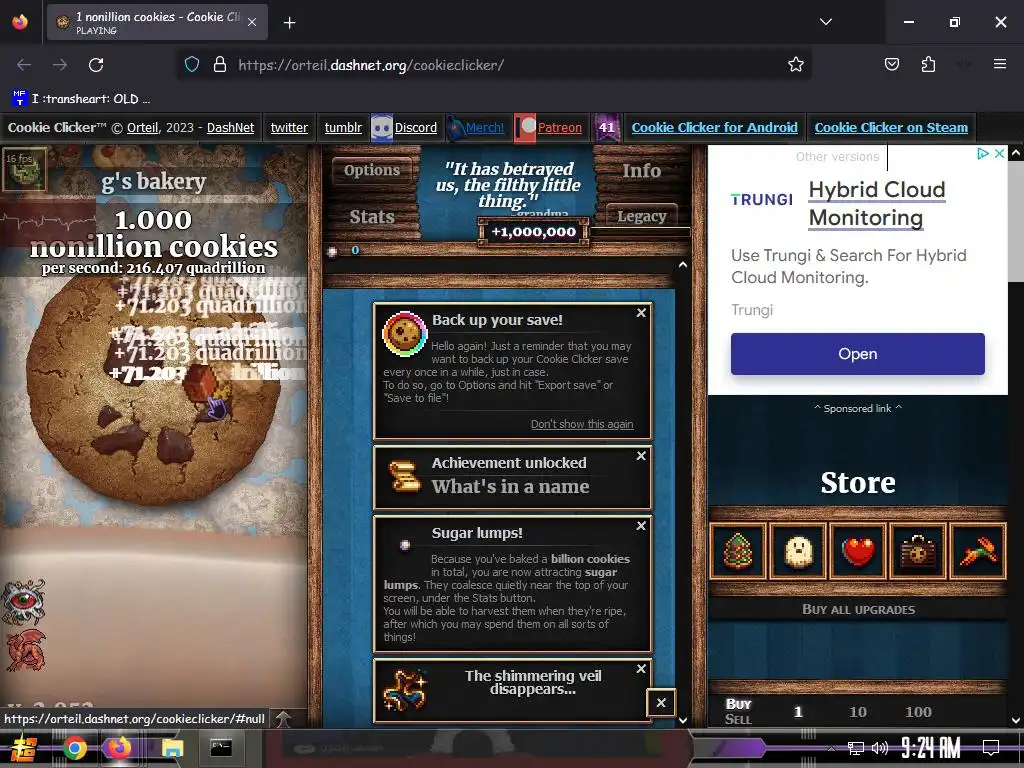Select Buy mode in the store
1024x768 pixels.
click(x=739, y=704)
